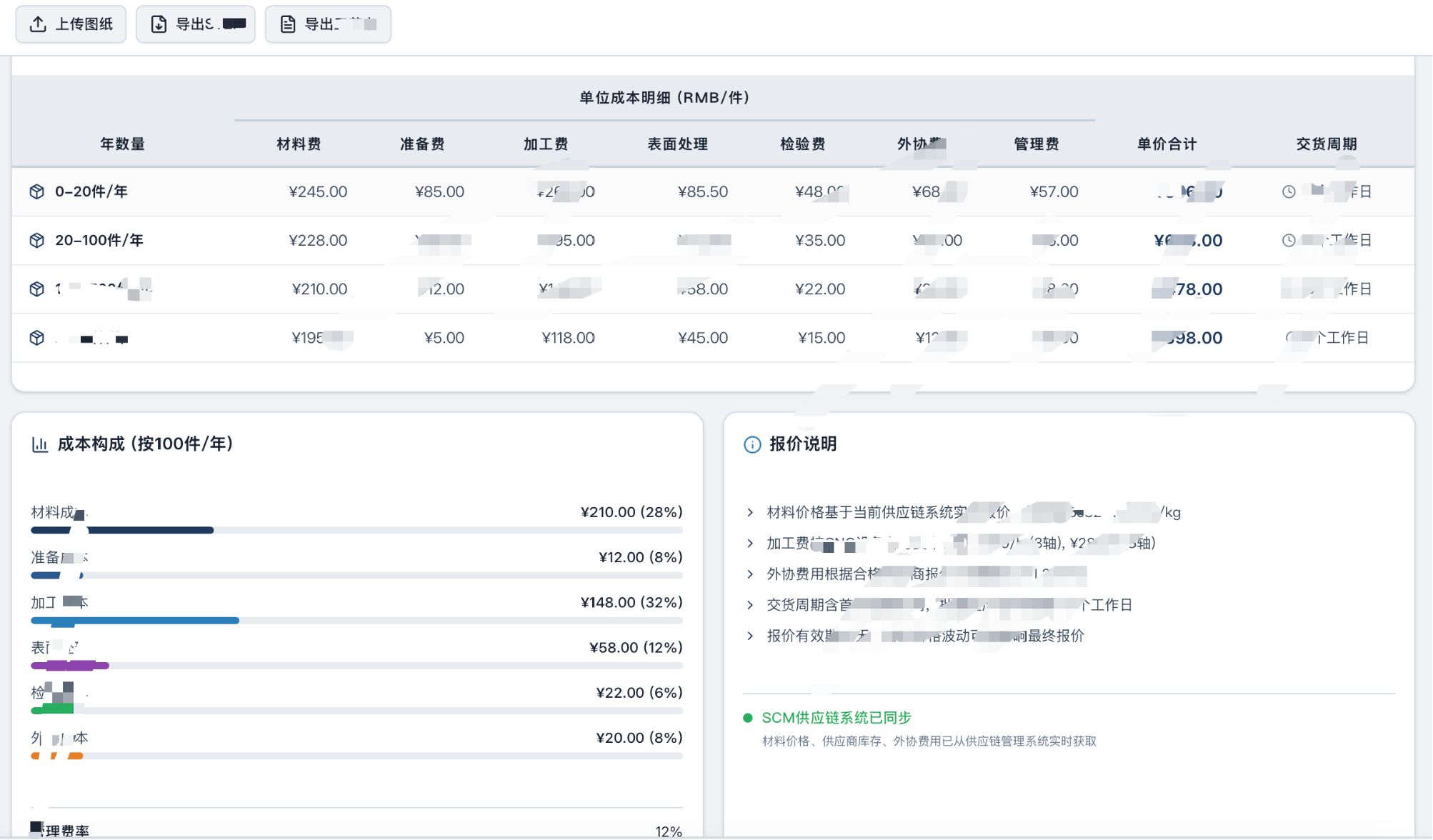Click the ¥58.00 (12%) cost value
The image size is (1433, 840).
636,647
